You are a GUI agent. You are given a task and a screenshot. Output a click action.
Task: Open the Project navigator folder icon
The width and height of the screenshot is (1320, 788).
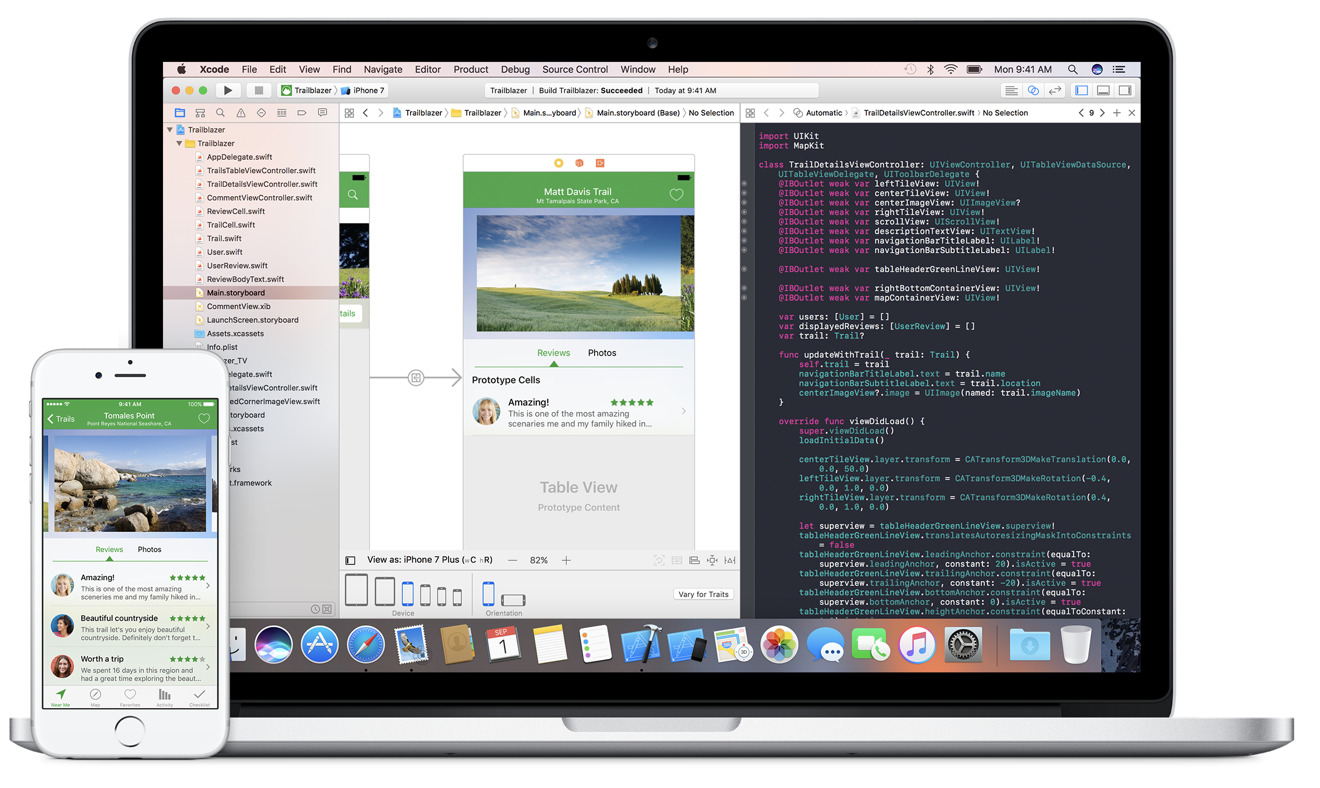(180, 113)
